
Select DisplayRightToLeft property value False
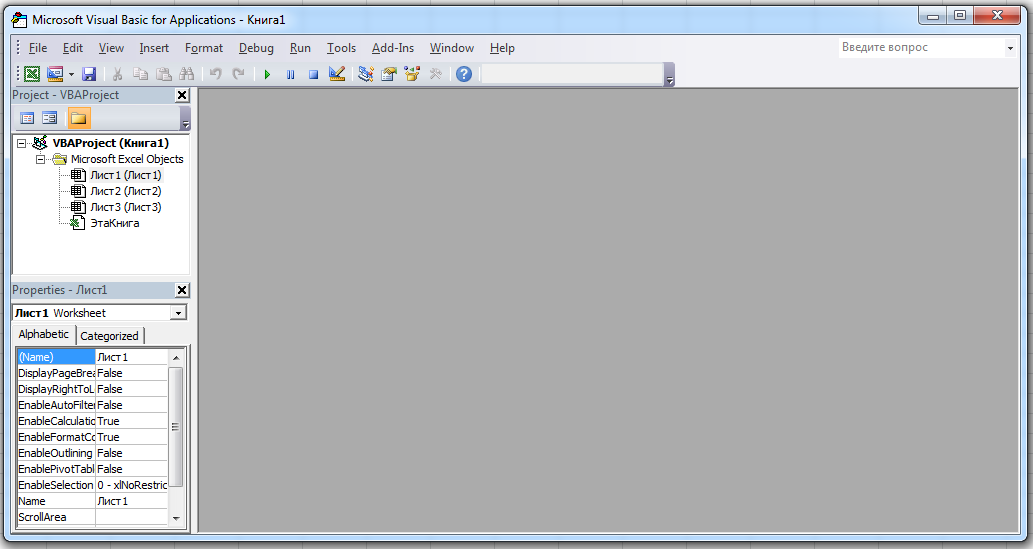coord(132,389)
